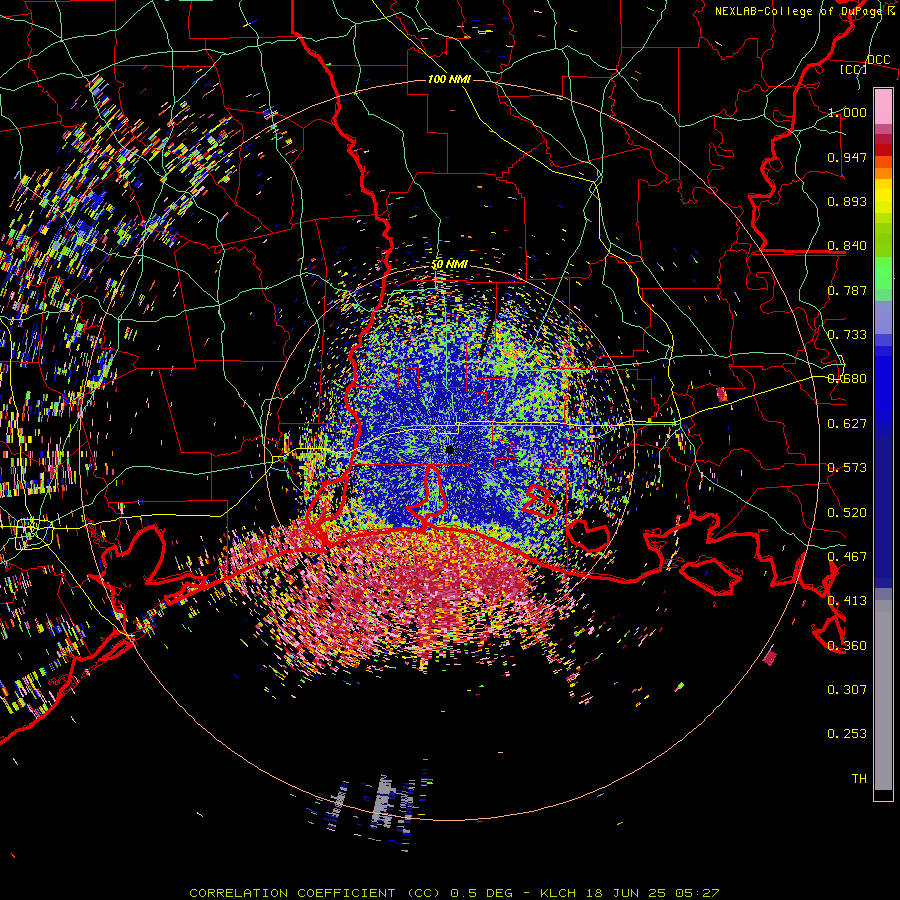This screenshot has height=900, width=900.
Task: Click the [CC] units label
Action: pyautogui.click(x=854, y=69)
